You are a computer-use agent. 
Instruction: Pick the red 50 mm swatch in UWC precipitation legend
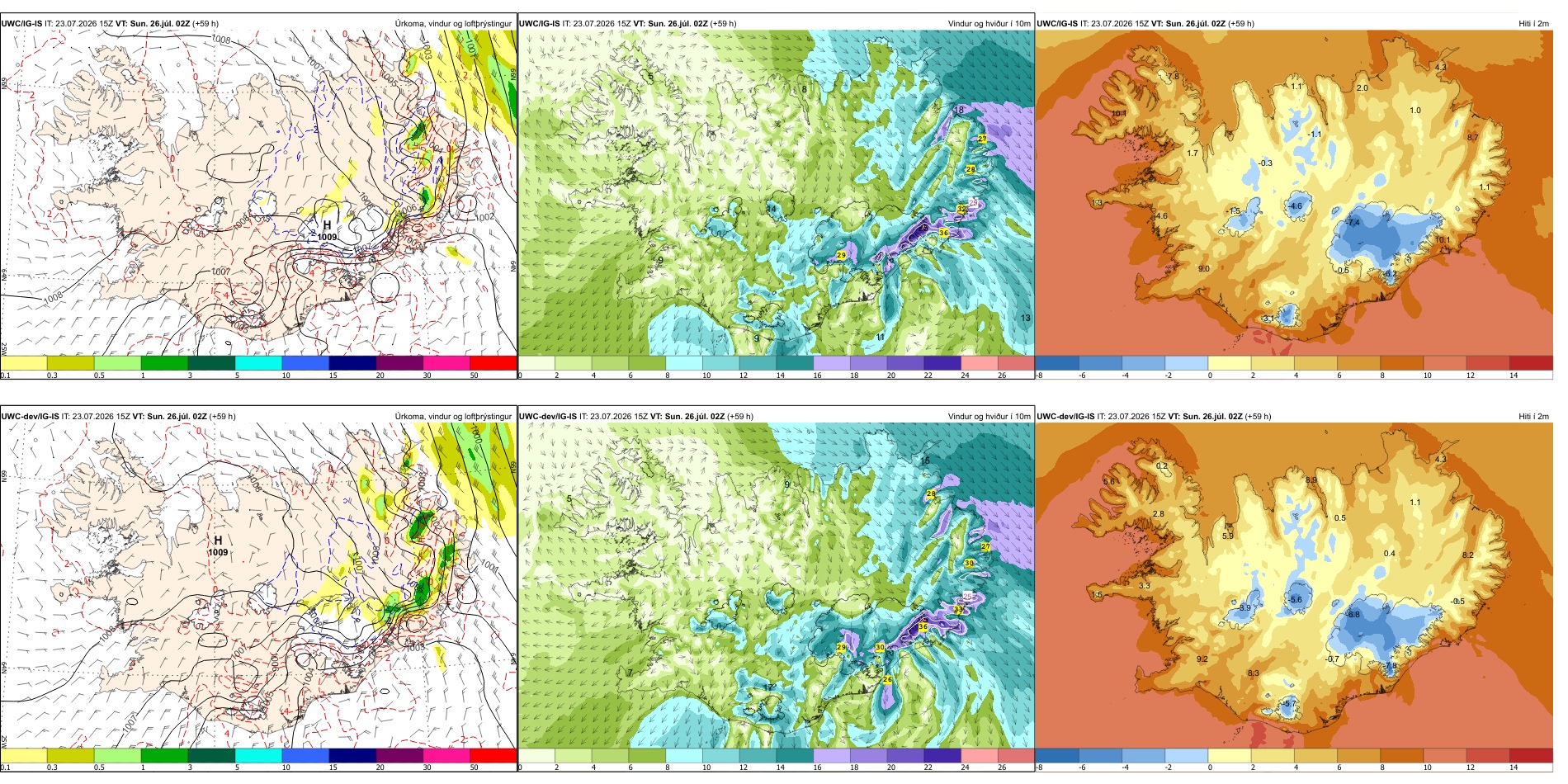tap(493, 362)
